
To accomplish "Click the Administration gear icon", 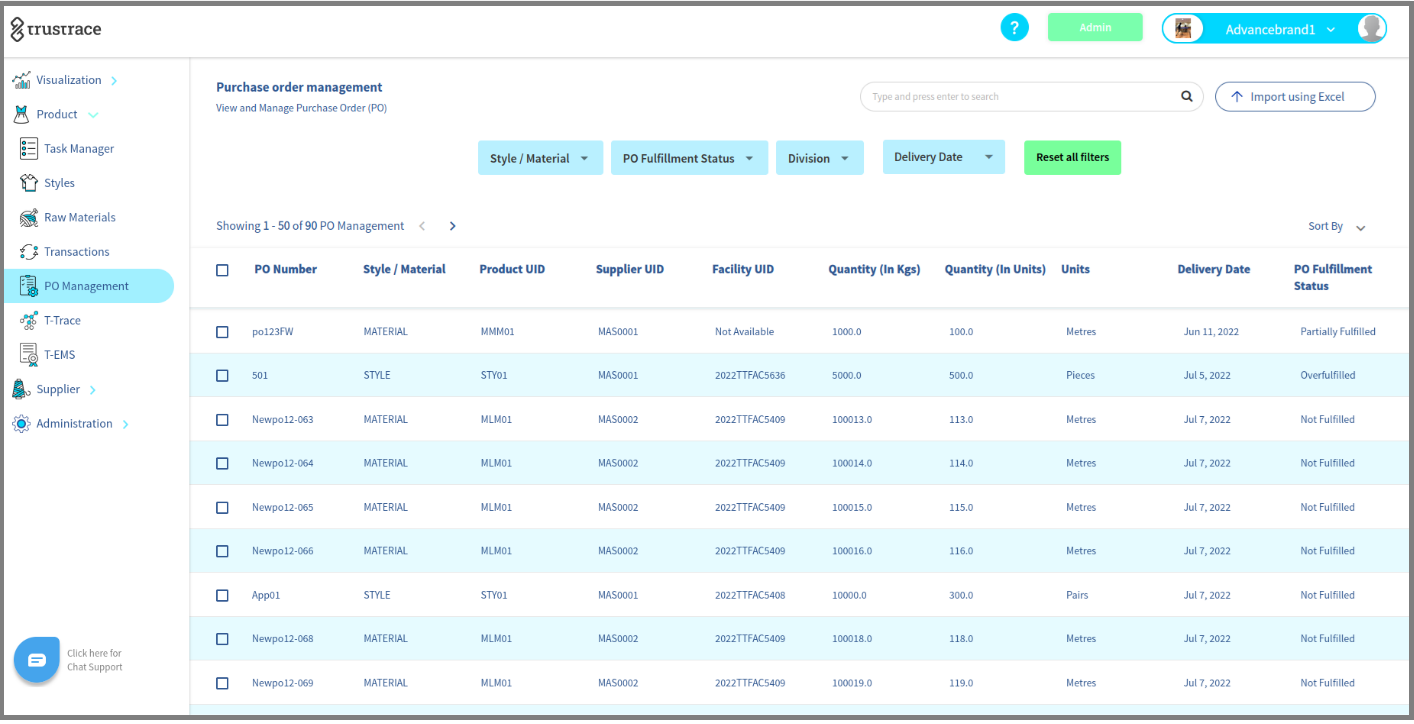I will click(21, 424).
